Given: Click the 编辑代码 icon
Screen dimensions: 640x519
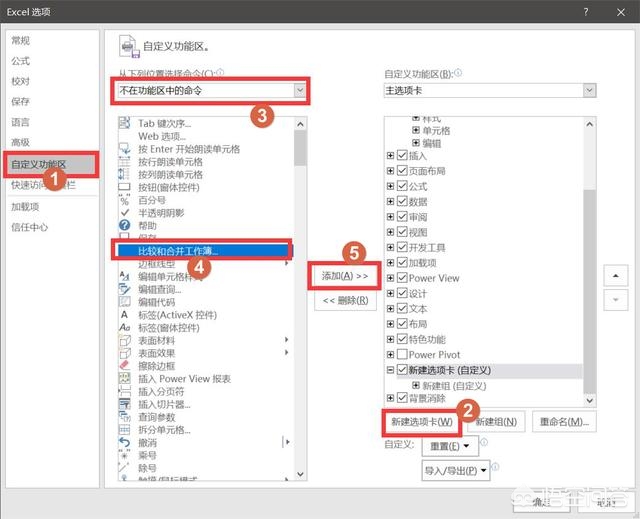Looking at the screenshot, I should [124, 302].
